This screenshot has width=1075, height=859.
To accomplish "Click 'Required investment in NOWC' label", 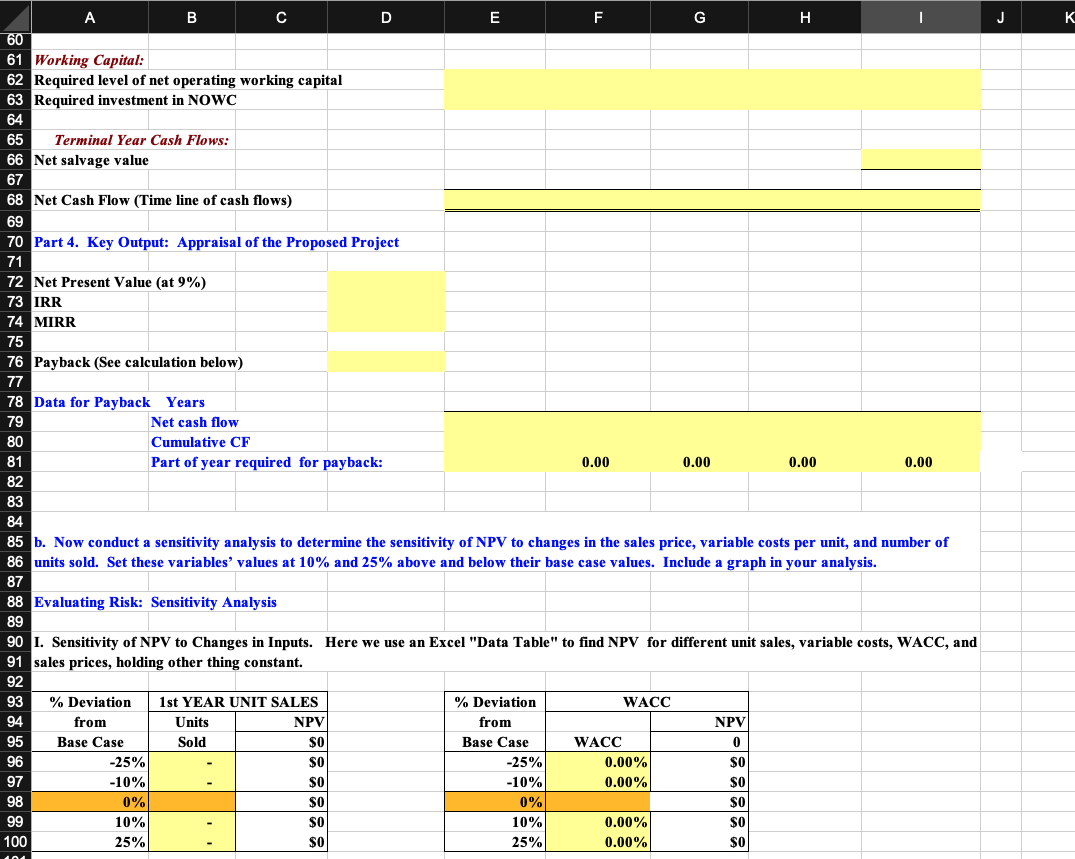I will pos(135,100).
